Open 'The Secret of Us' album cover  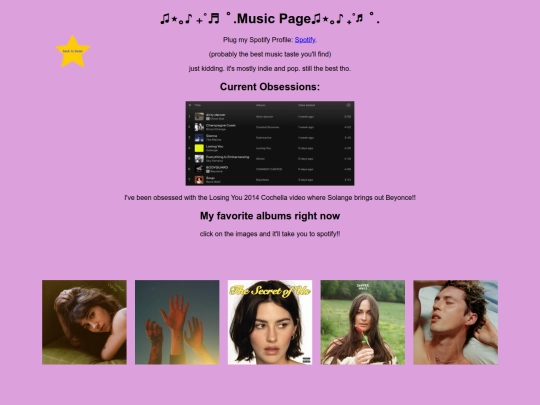pos(270,322)
